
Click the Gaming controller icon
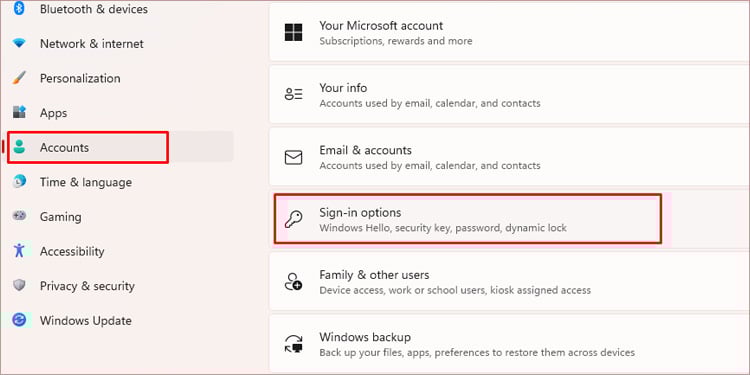pos(19,216)
